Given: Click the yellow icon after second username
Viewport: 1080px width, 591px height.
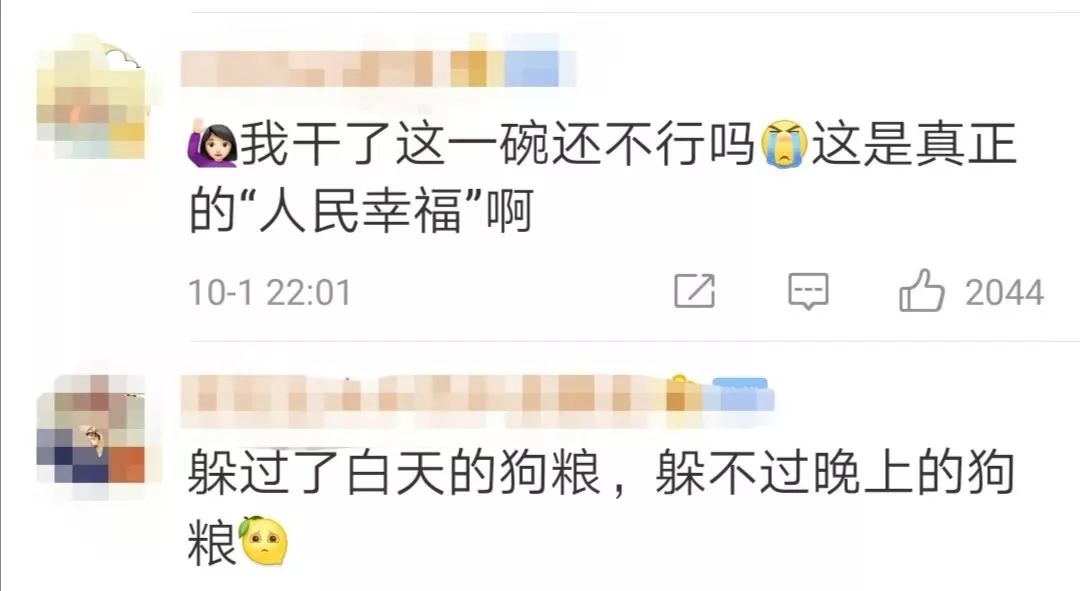Looking at the screenshot, I should pyautogui.click(x=678, y=393).
